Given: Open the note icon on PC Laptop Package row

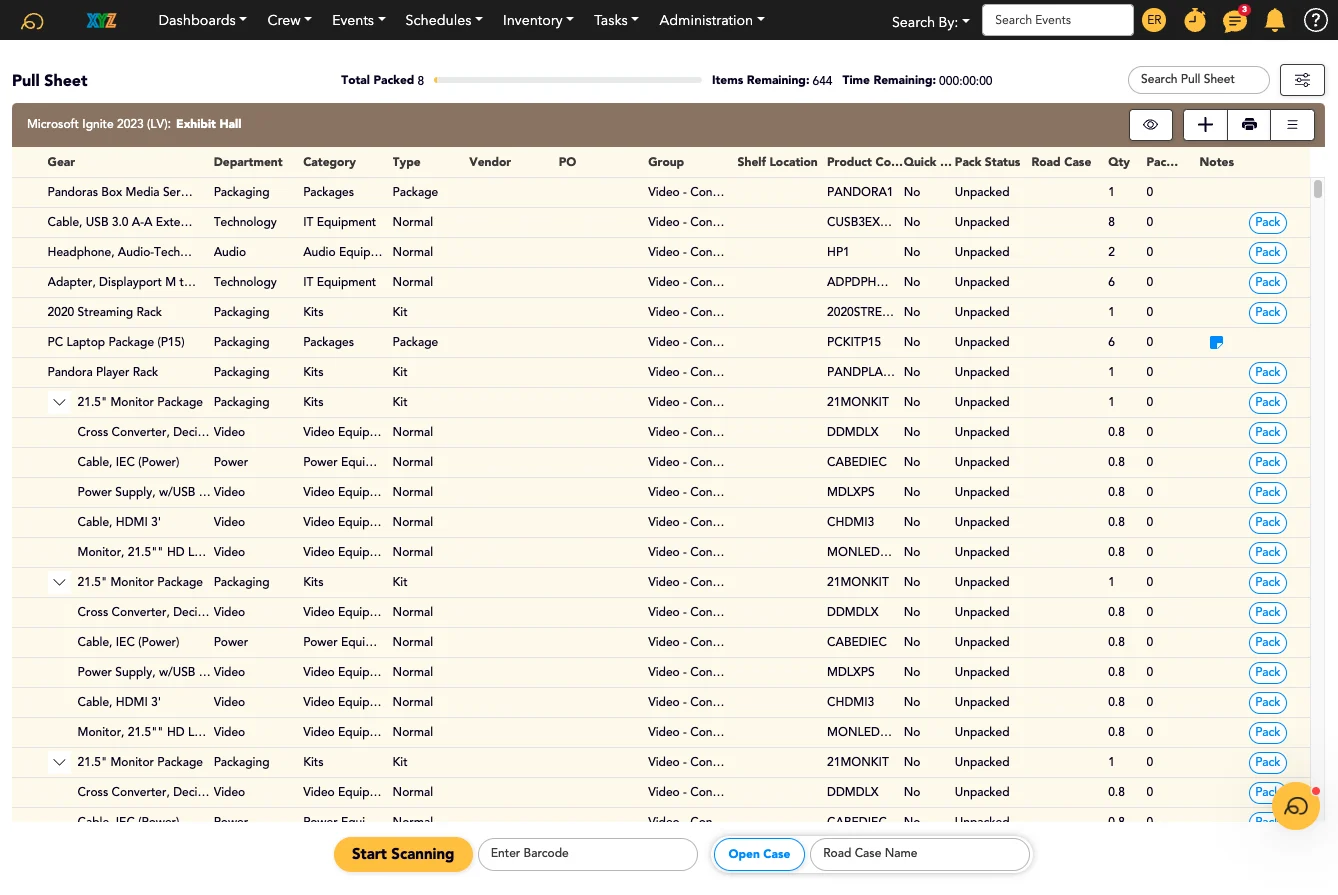Looking at the screenshot, I should 1216,342.
